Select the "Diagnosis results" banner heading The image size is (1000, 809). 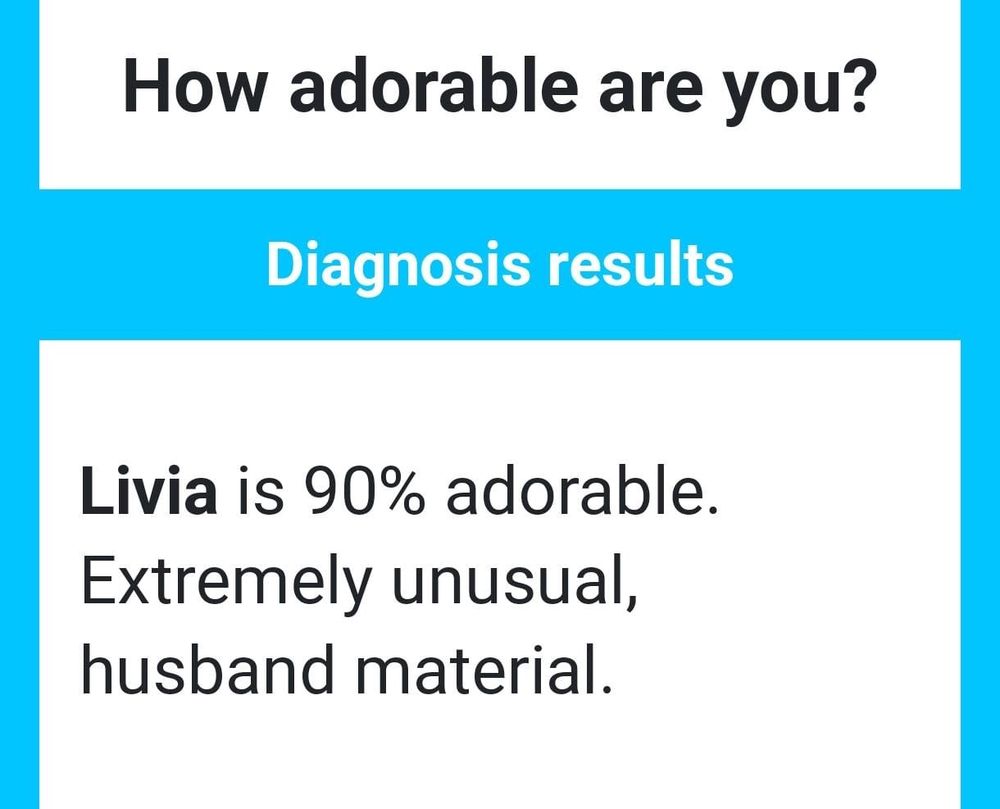coord(499,265)
